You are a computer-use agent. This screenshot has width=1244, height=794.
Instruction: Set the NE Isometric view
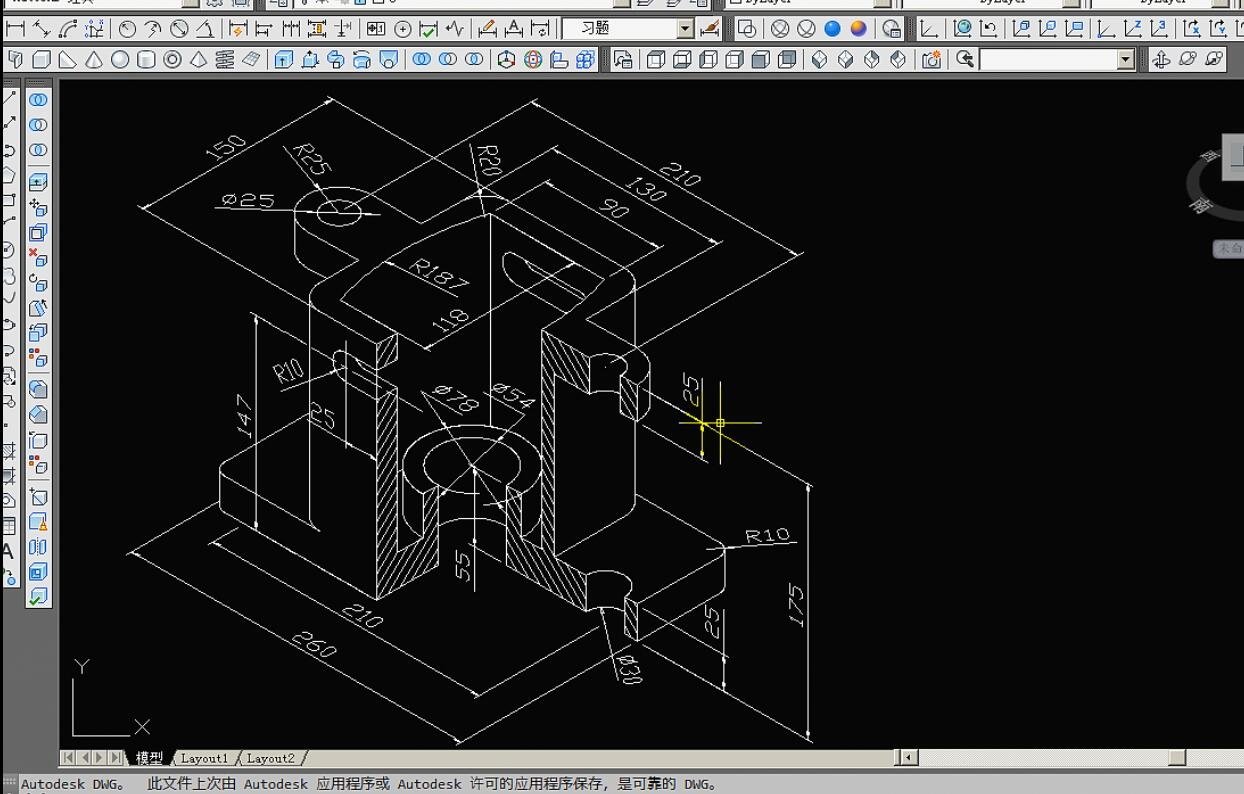(x=872, y=60)
